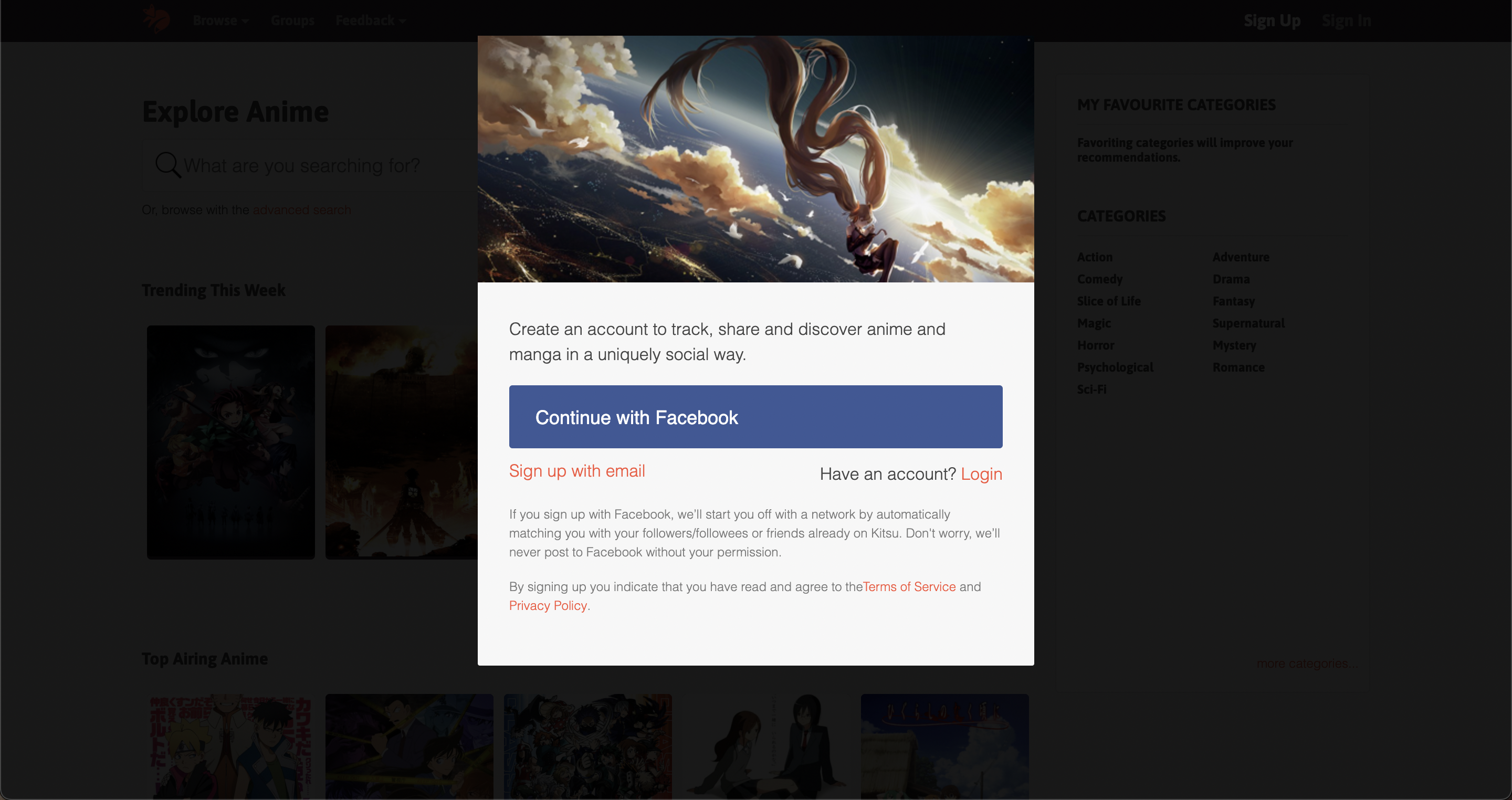
Task: Click the Trending This Week heading
Action: (213, 290)
